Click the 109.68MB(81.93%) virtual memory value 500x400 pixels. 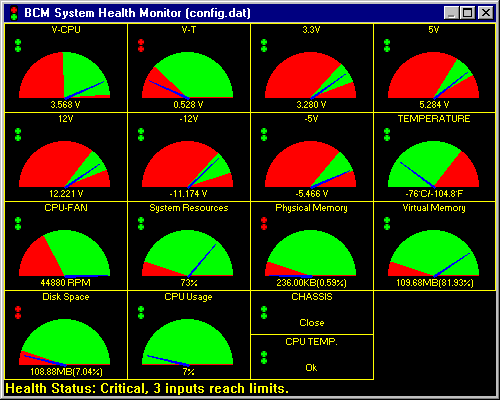[435, 283]
